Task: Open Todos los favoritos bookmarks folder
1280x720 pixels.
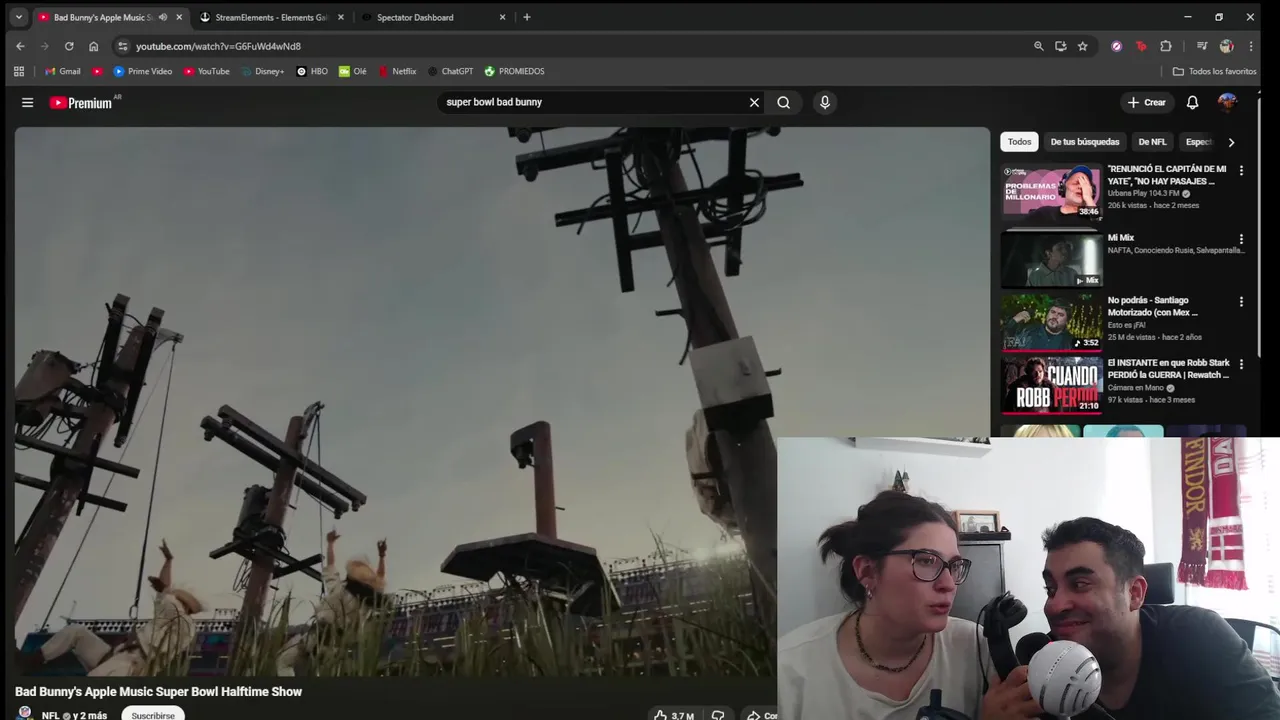Action: coord(1214,71)
